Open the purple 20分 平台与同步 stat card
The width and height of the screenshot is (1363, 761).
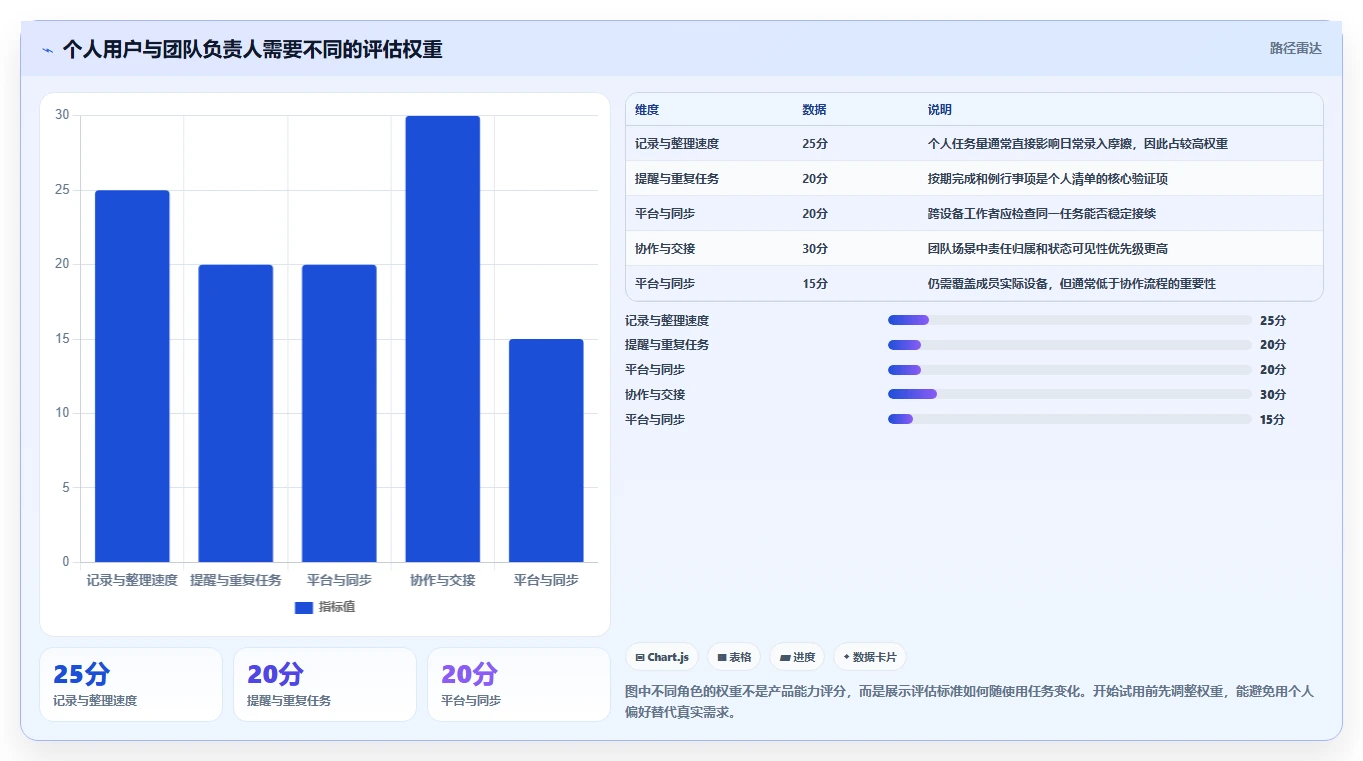click(x=519, y=684)
